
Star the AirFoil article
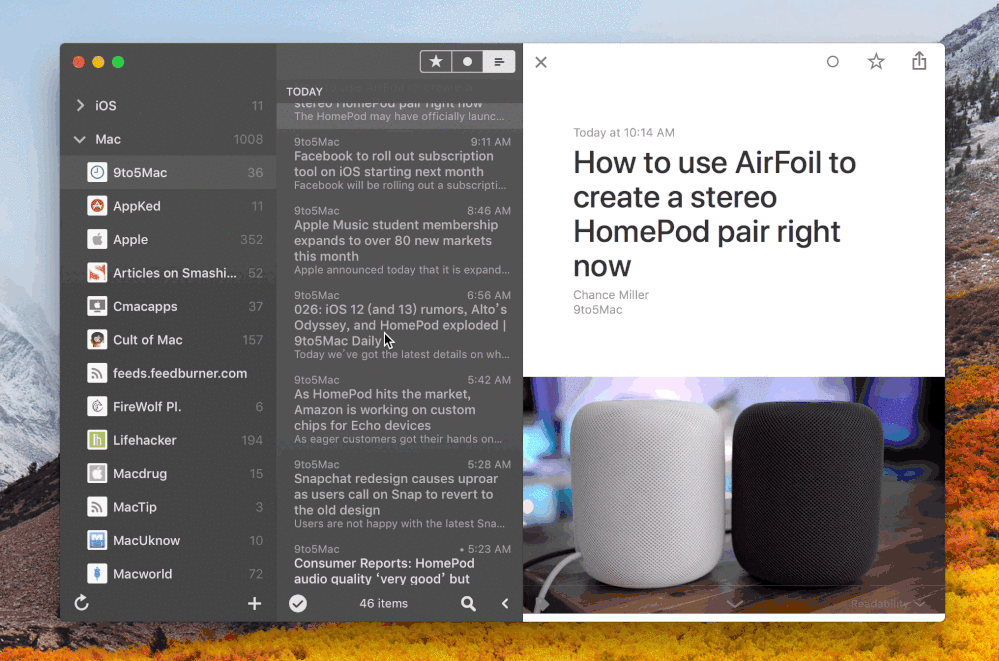coord(876,62)
